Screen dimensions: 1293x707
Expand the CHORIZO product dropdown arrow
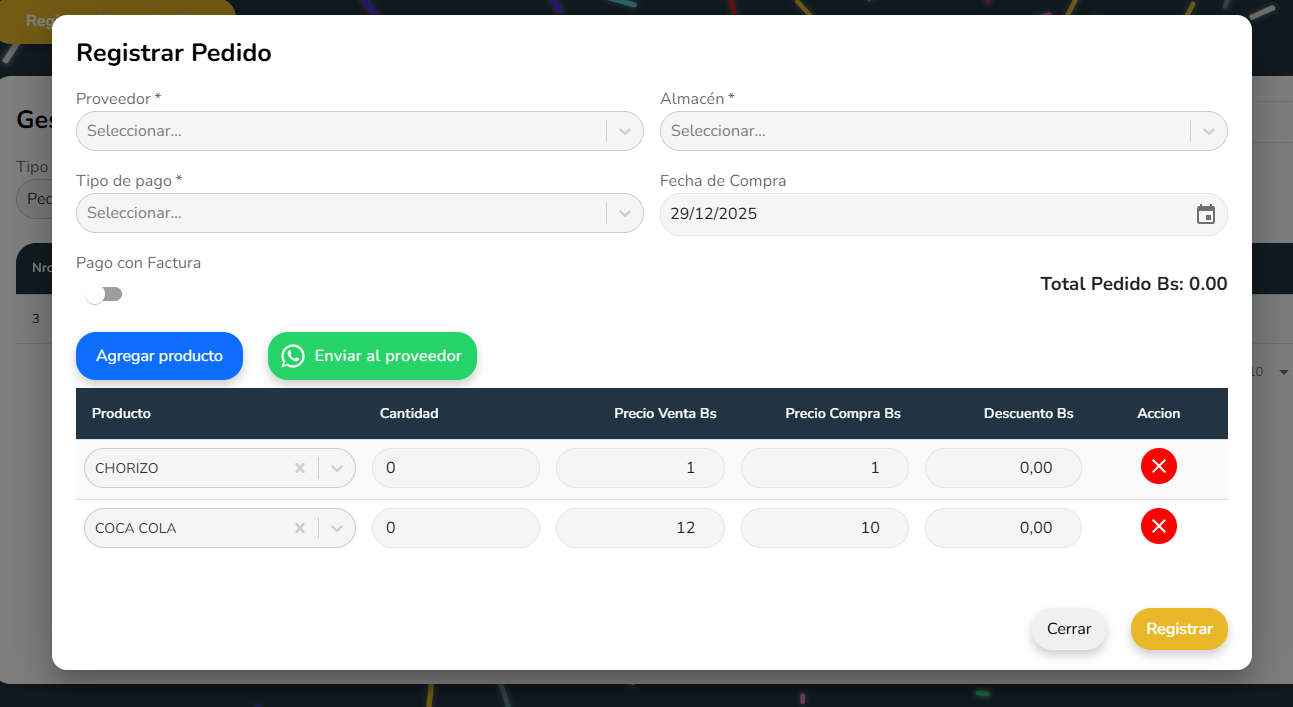[337, 468]
